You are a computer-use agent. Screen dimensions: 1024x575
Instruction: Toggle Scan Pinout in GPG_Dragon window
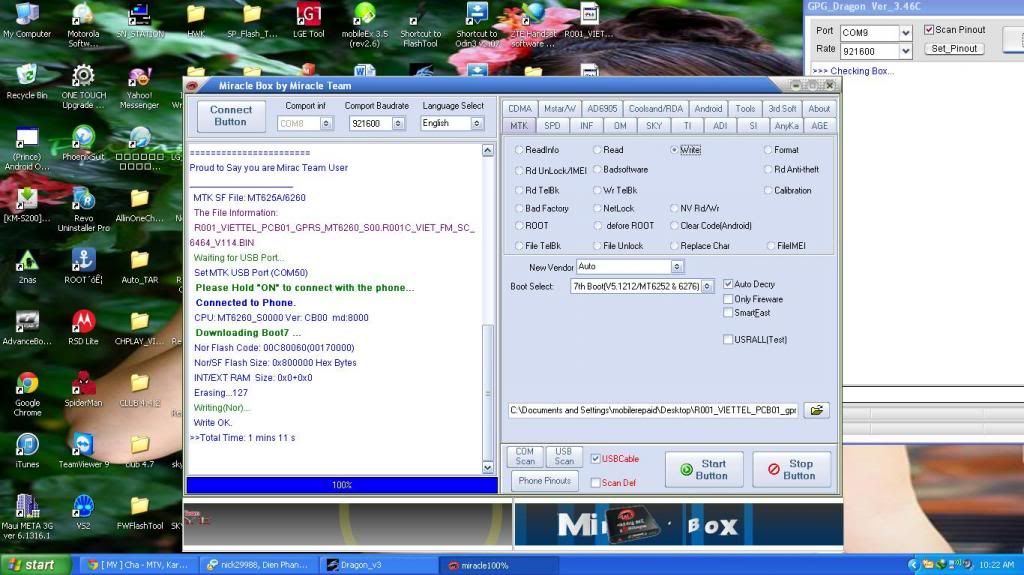pos(929,29)
